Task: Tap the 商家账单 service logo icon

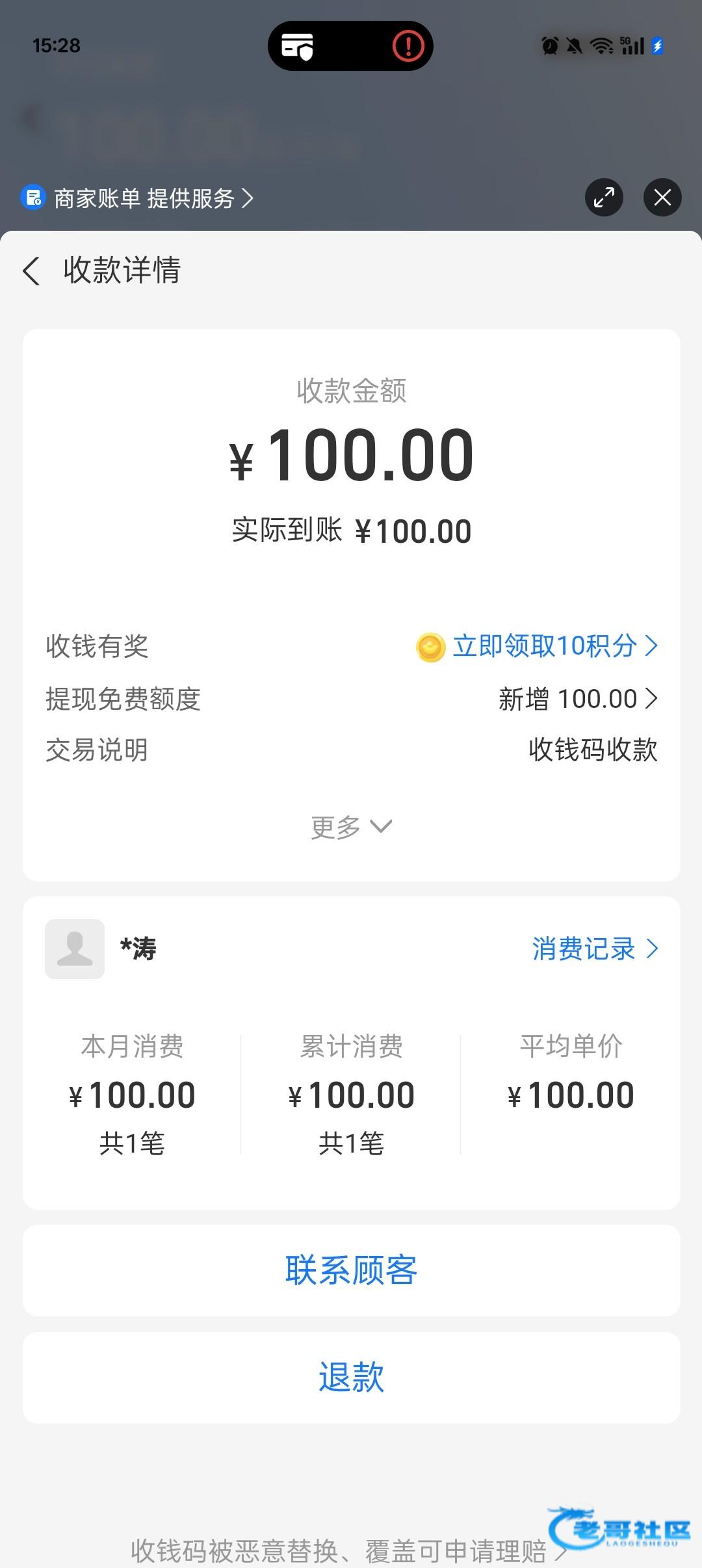Action: (33, 198)
